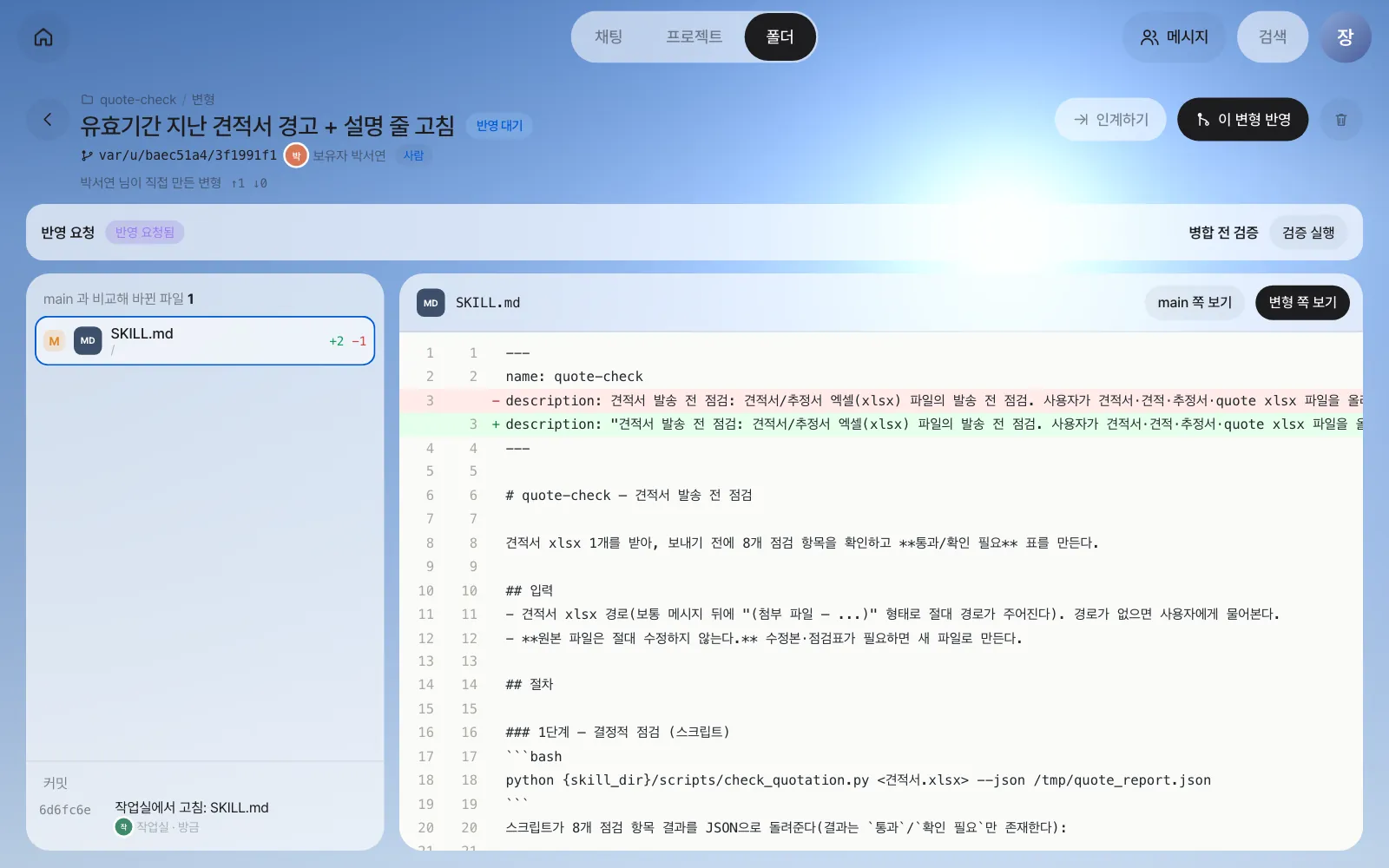
Task: Click the 검색 button
Action: [1273, 36]
